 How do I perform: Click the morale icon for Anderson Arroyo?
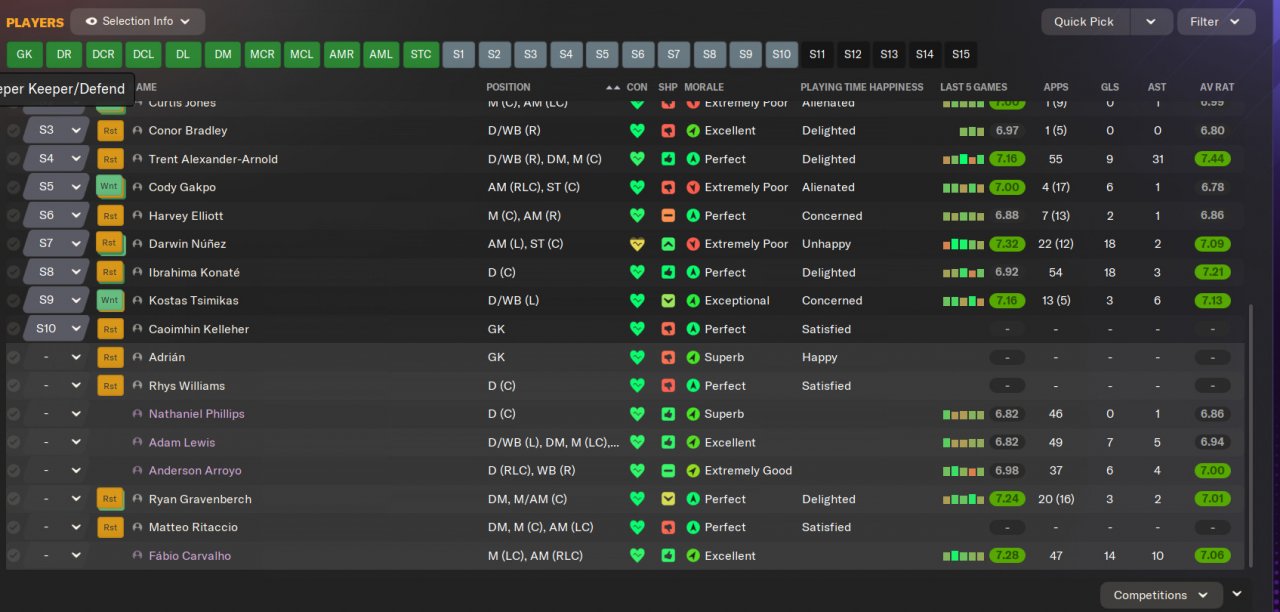pyautogui.click(x=693, y=471)
